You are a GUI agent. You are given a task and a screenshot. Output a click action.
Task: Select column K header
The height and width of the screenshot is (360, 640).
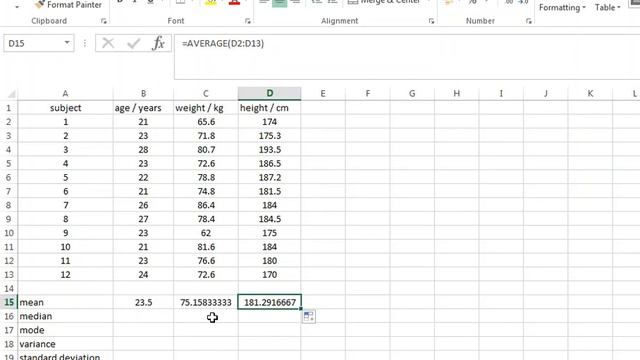click(590, 93)
